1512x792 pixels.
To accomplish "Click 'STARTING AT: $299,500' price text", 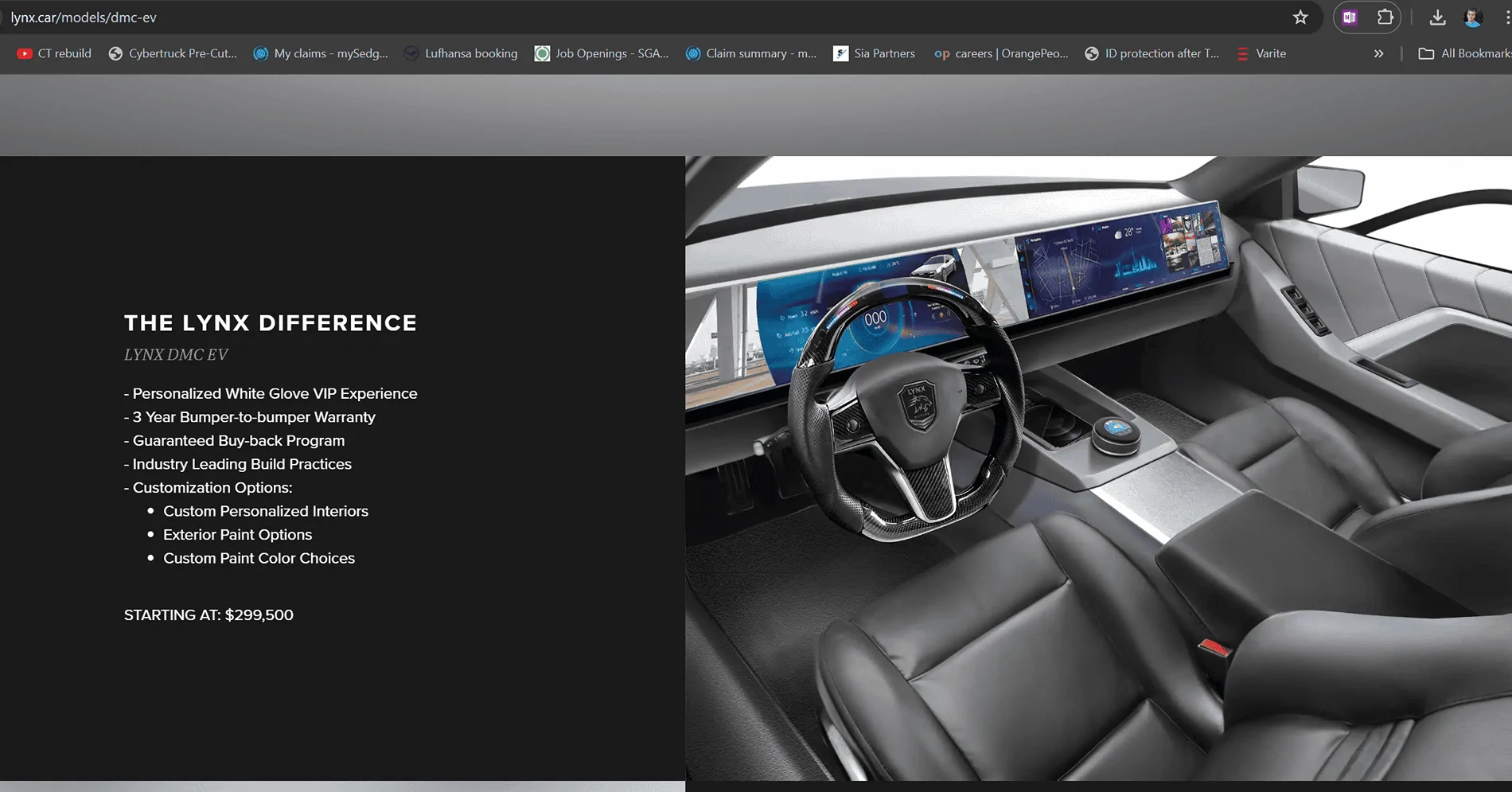I will [x=208, y=615].
